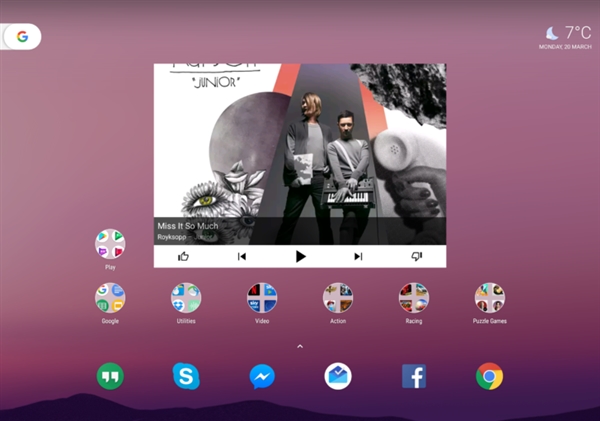The image size is (600, 421).
Task: Open the Chrome browser
Action: coord(489,376)
